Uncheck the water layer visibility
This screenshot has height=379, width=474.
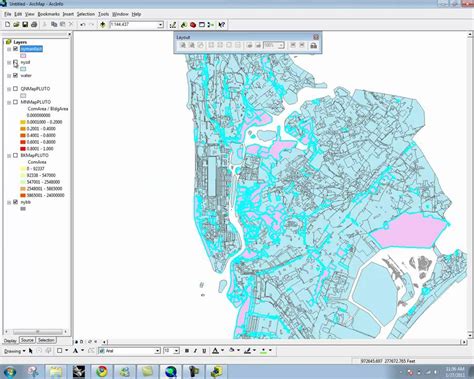[x=15, y=75]
